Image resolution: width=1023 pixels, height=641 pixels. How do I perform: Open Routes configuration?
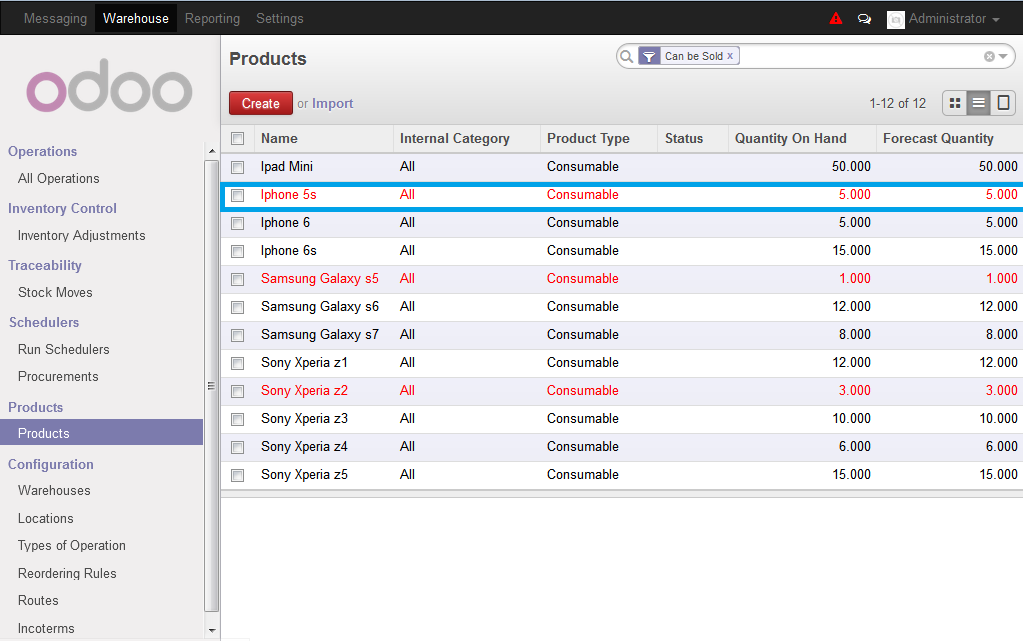coord(38,601)
